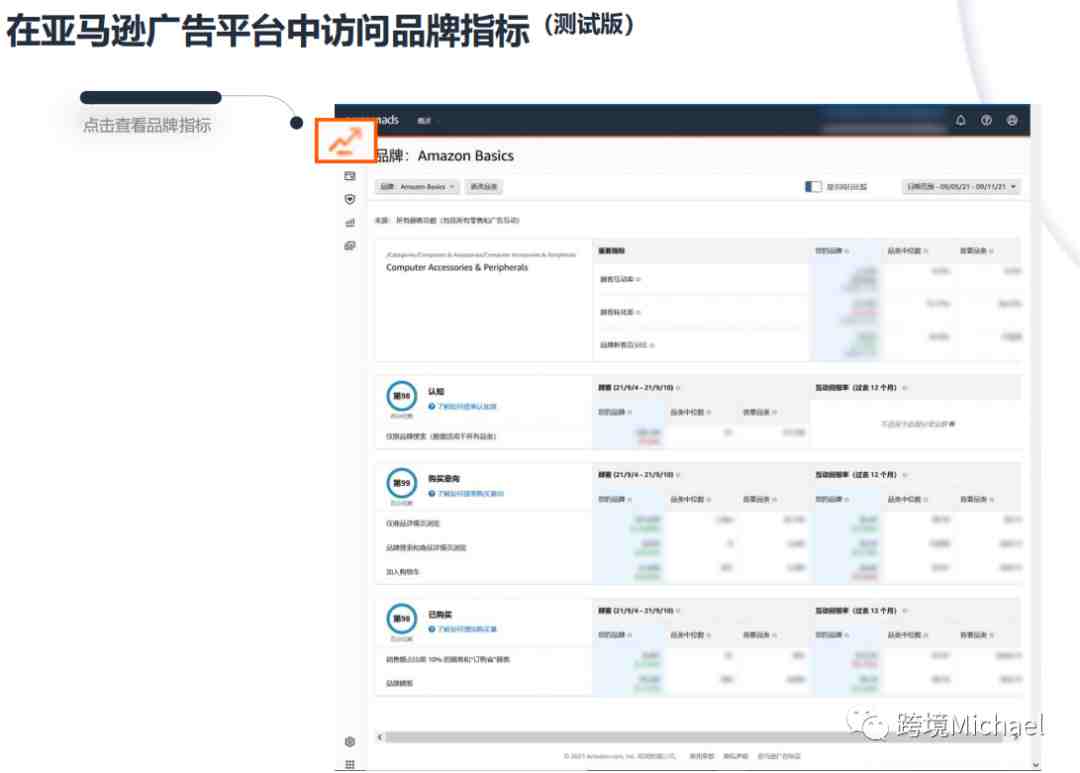Select the 第98 percentile circle beside 认知
Screen dimensions: 1080x773
pyautogui.click(x=402, y=396)
